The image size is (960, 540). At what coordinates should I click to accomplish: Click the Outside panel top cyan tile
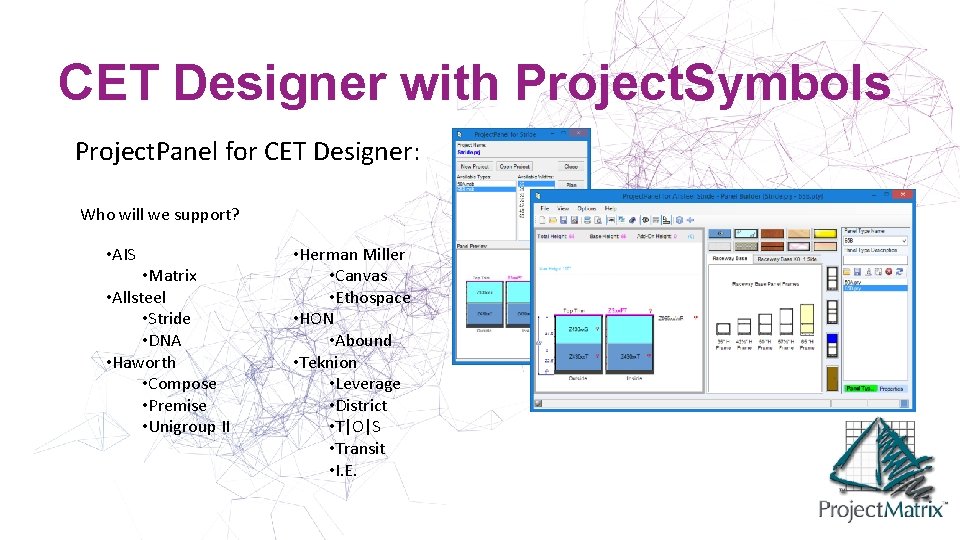point(578,329)
